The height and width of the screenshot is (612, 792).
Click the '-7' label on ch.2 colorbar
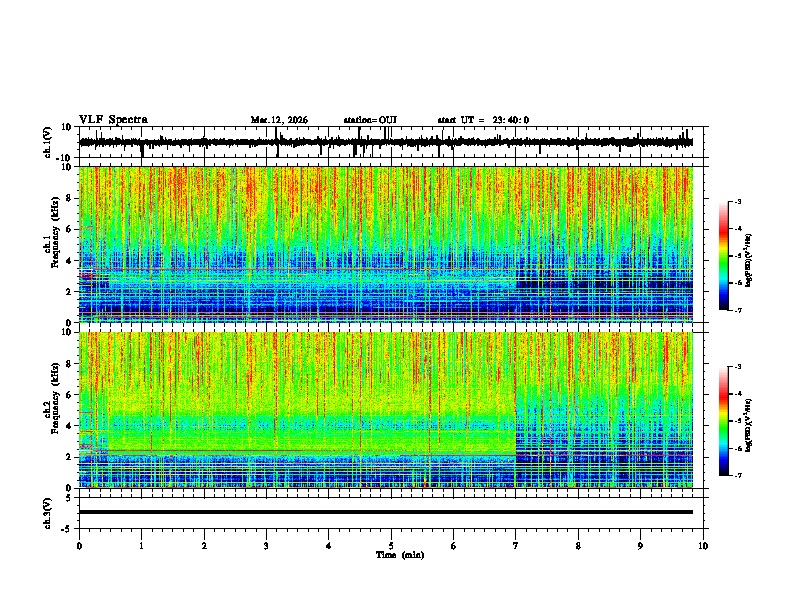[738, 475]
